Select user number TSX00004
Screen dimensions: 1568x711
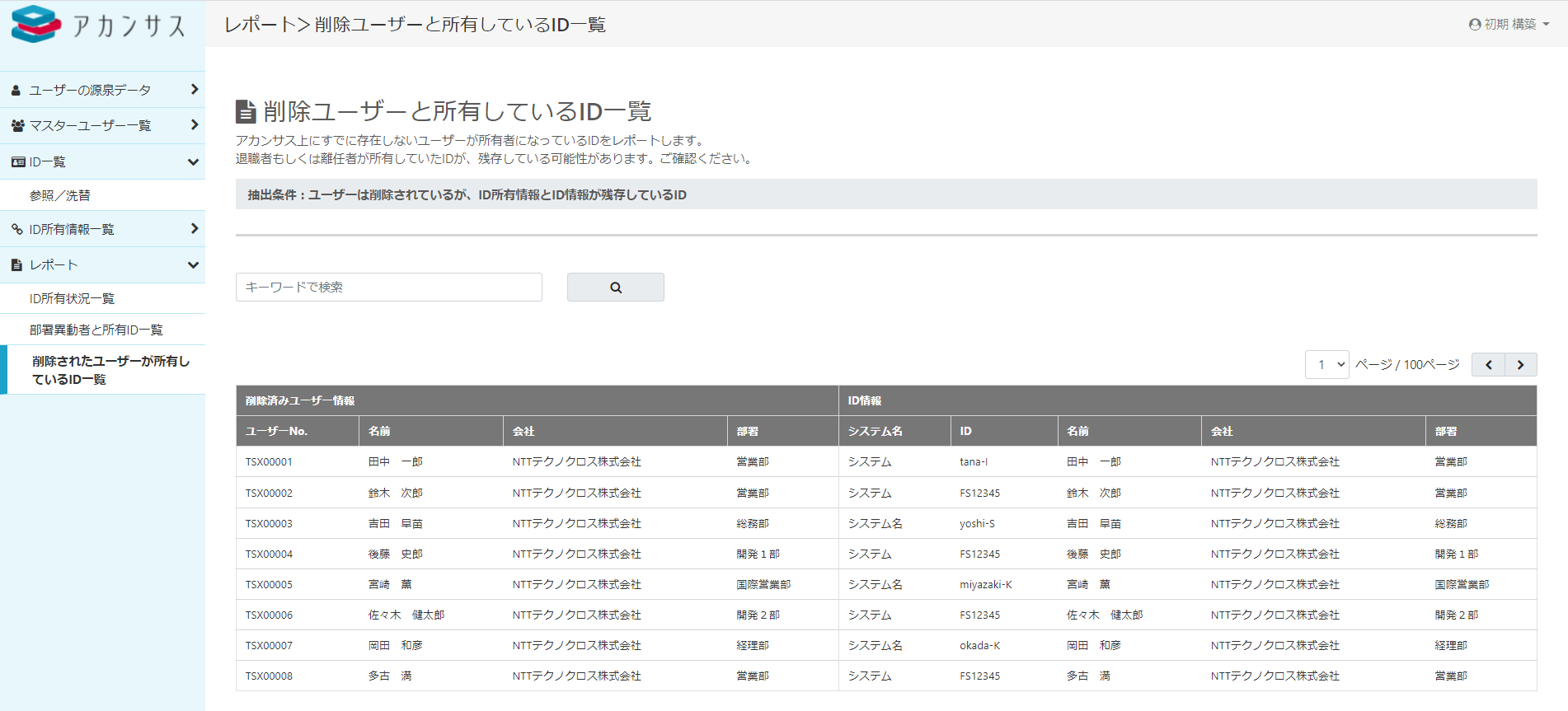coord(269,554)
